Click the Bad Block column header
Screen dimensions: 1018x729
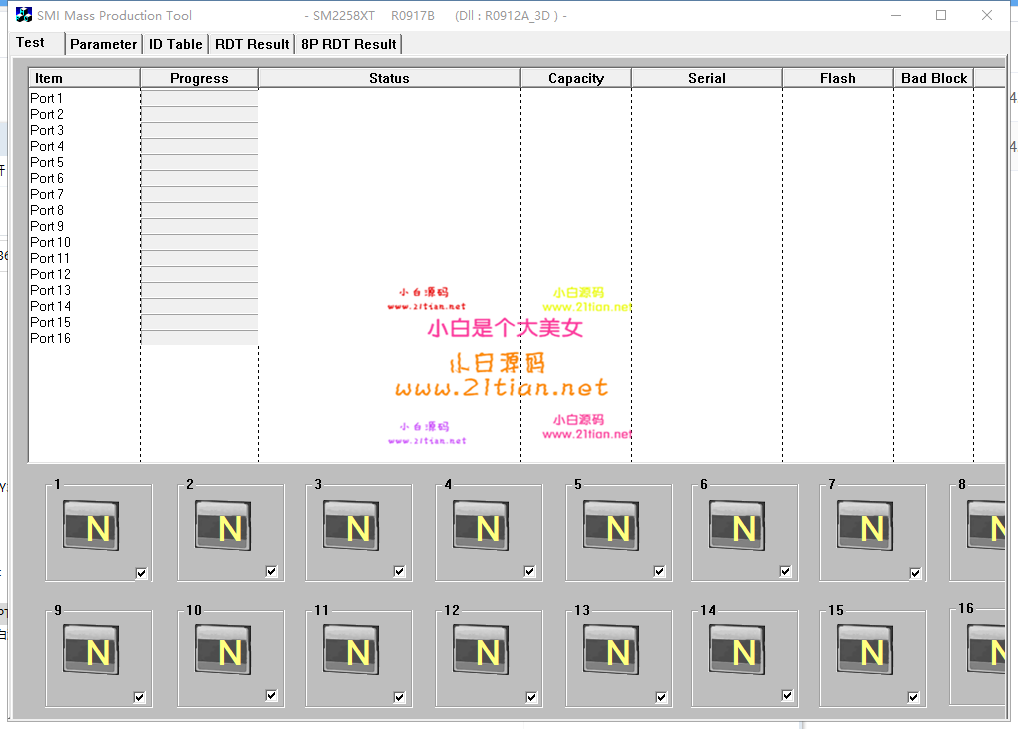[x=933, y=78]
